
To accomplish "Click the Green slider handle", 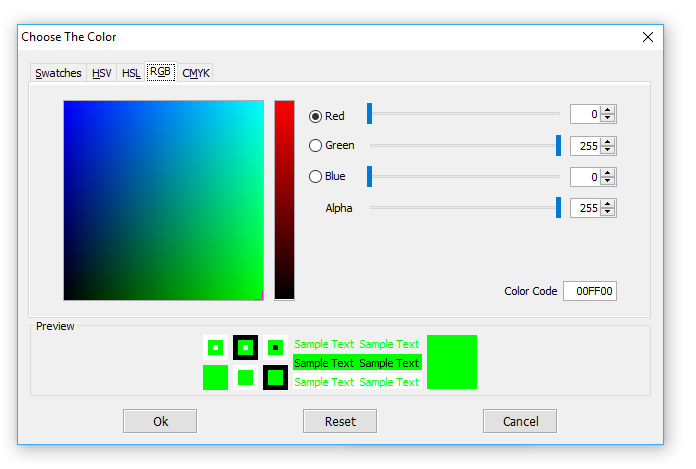I will (x=558, y=146).
